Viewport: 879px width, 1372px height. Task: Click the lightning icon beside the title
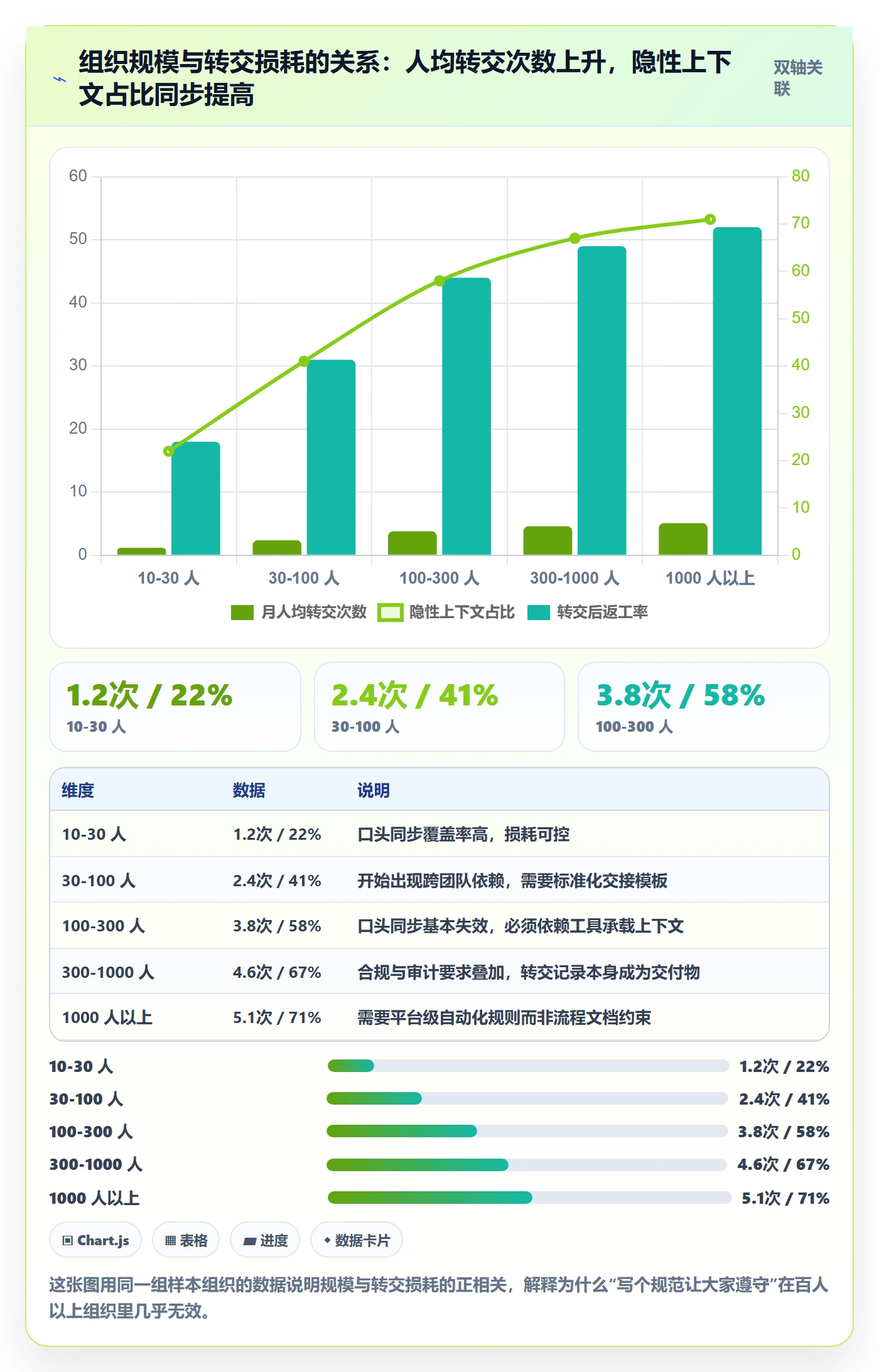coord(60,79)
